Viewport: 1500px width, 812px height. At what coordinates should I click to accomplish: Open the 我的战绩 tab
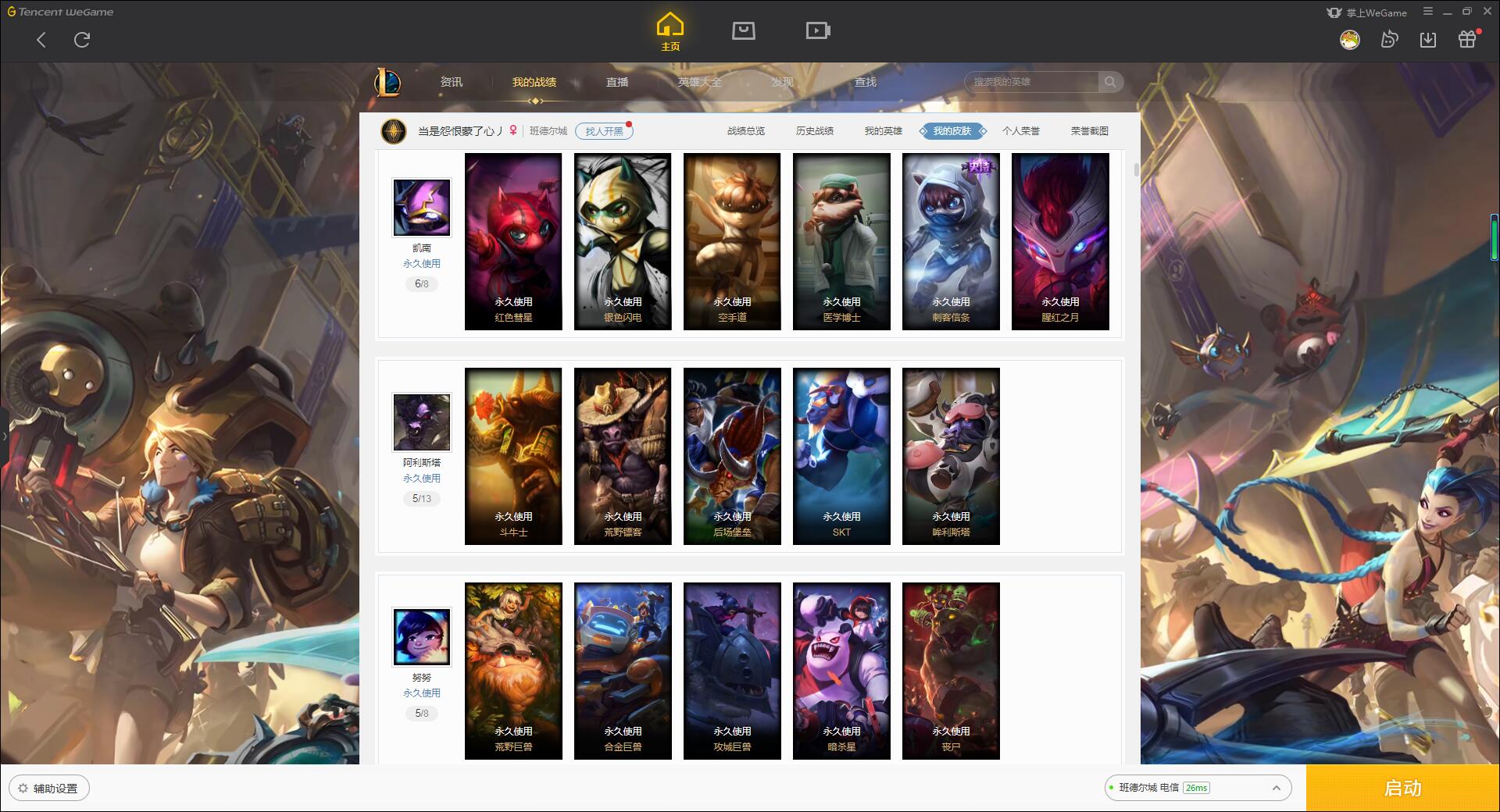534,82
